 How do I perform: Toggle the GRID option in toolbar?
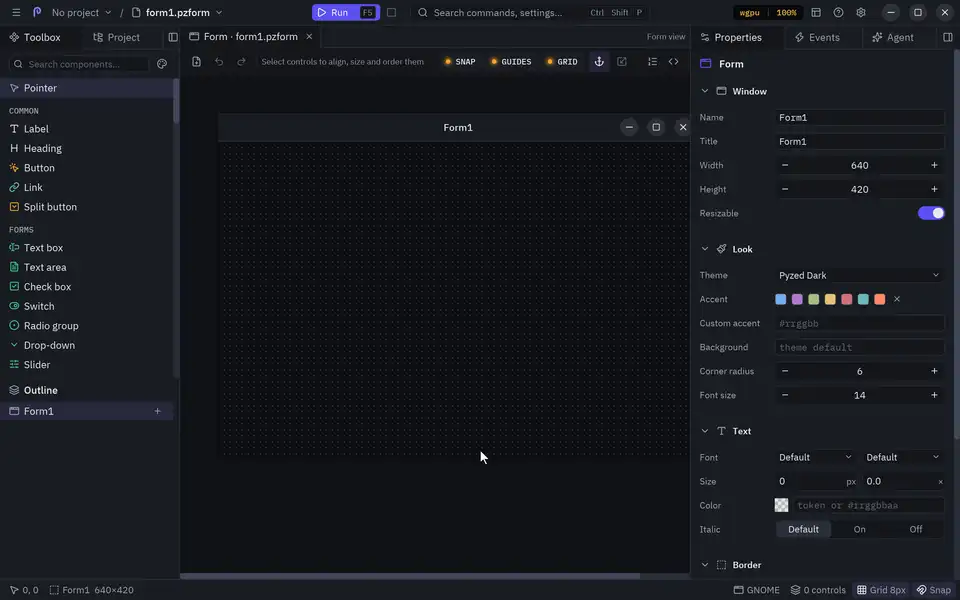click(562, 61)
